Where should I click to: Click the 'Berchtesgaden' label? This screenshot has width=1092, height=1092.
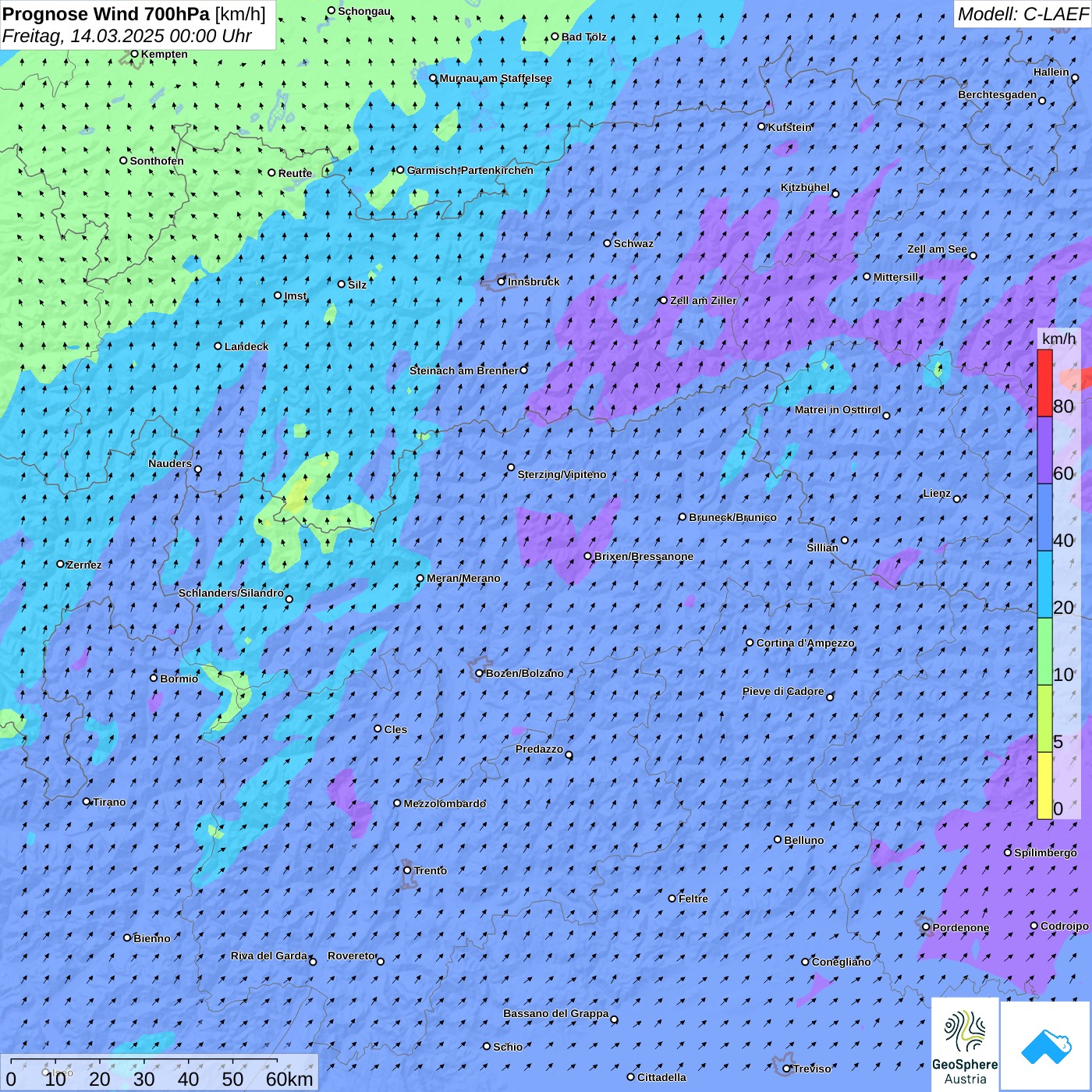(x=998, y=94)
